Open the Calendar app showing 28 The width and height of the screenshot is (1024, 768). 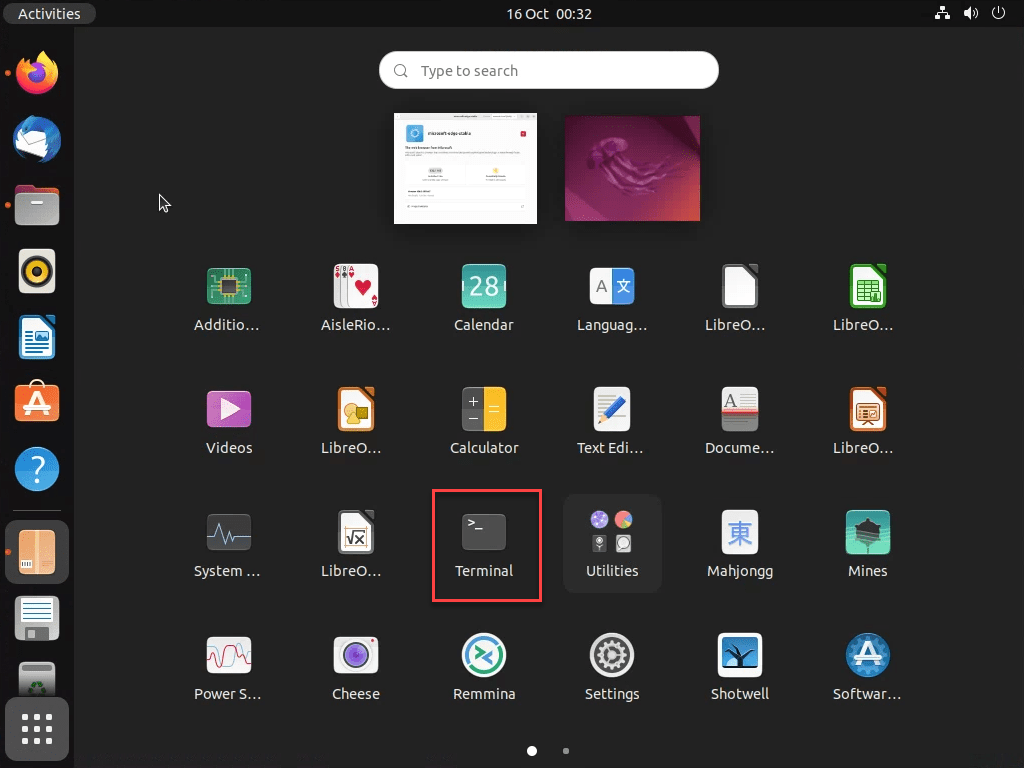pos(484,286)
